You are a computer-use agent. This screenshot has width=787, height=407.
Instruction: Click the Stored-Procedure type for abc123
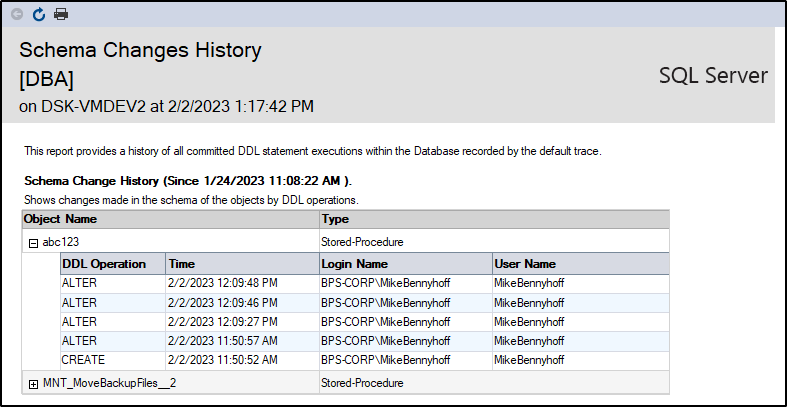362,242
